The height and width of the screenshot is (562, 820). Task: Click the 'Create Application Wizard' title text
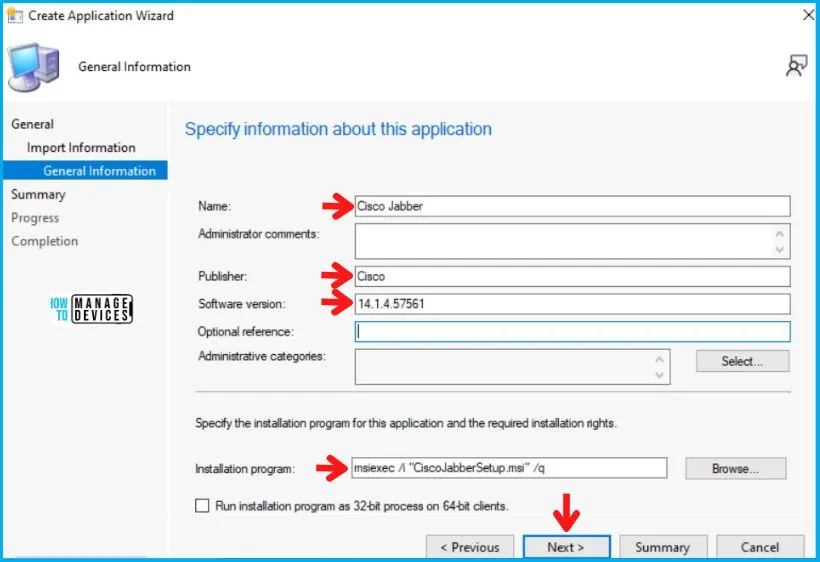(x=101, y=16)
